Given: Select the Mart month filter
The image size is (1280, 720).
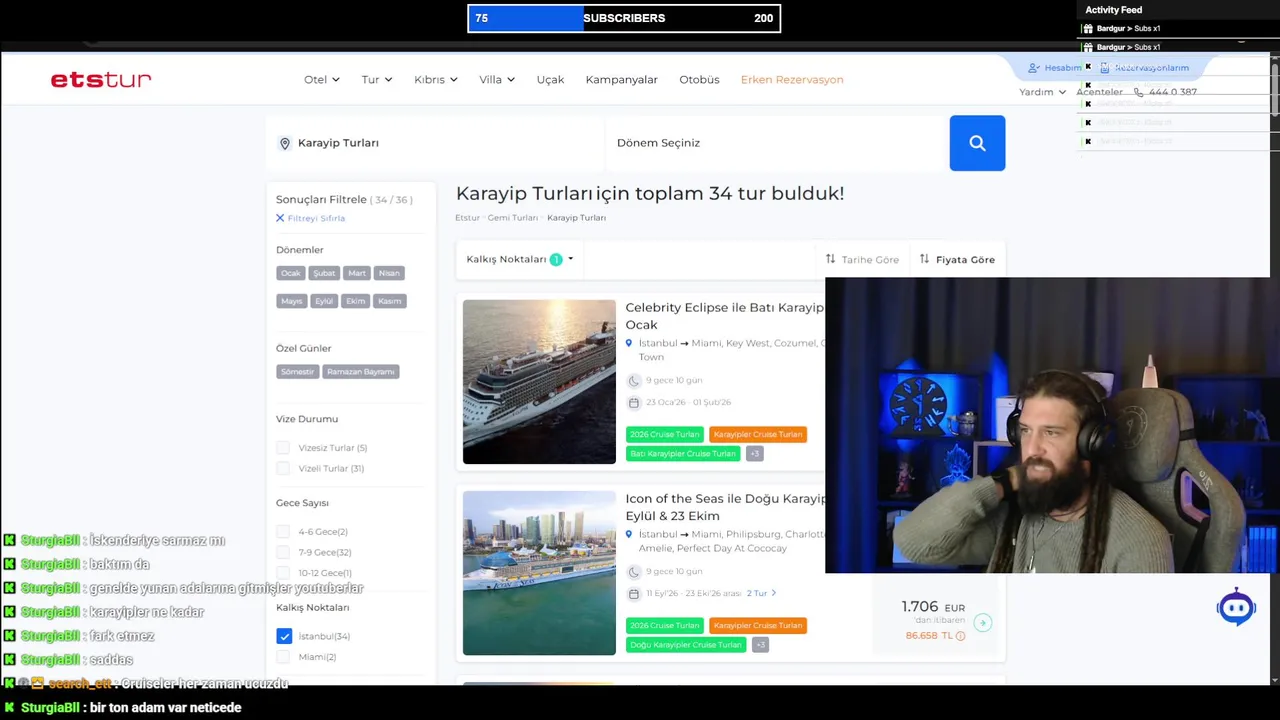Looking at the screenshot, I should 357,273.
